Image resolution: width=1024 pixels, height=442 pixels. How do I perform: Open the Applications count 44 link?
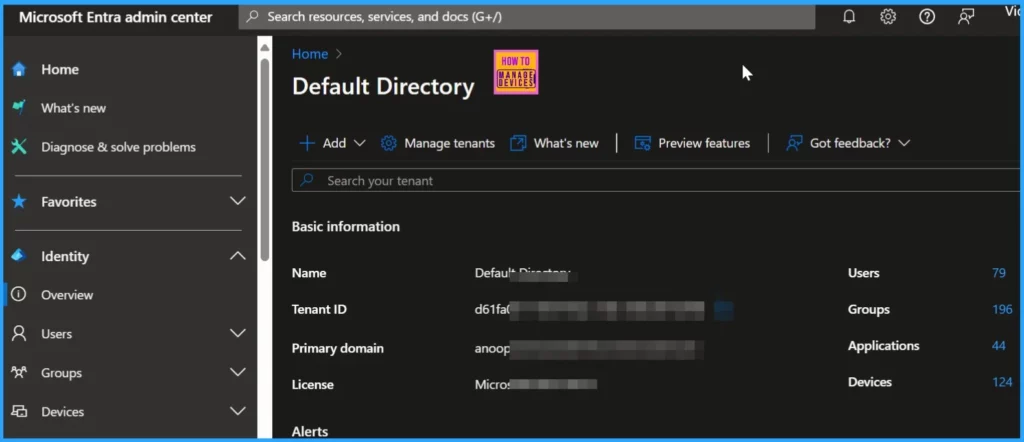tap(999, 346)
